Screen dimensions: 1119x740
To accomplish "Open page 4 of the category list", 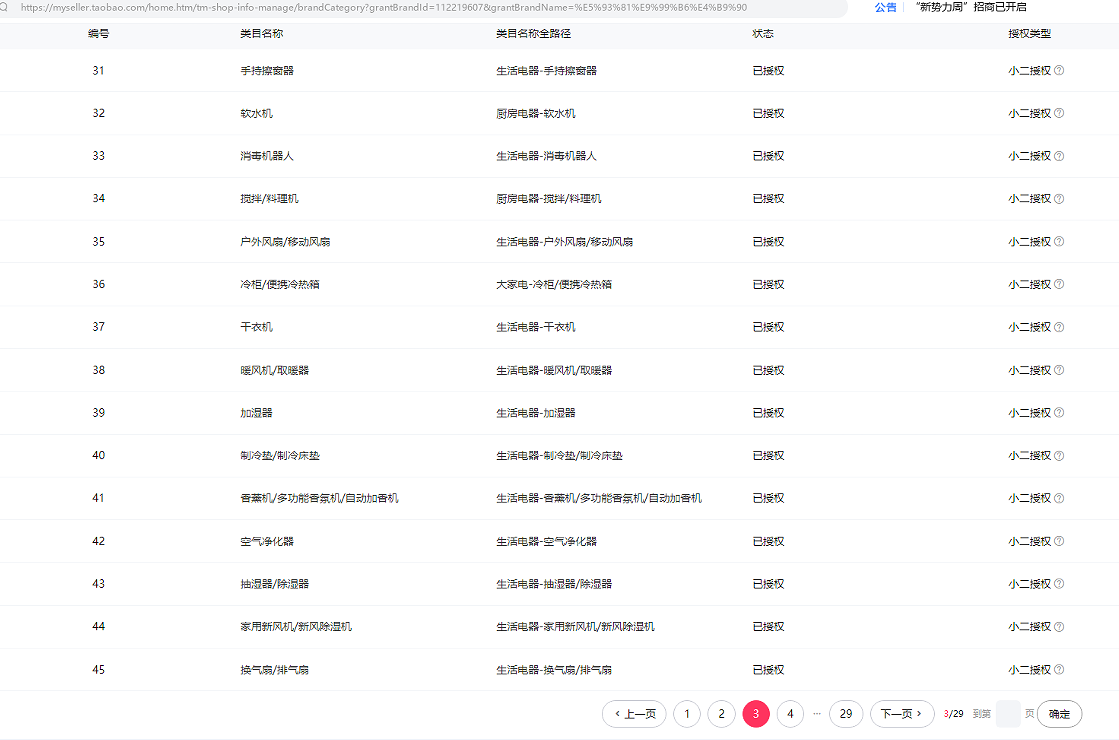I will (790, 714).
